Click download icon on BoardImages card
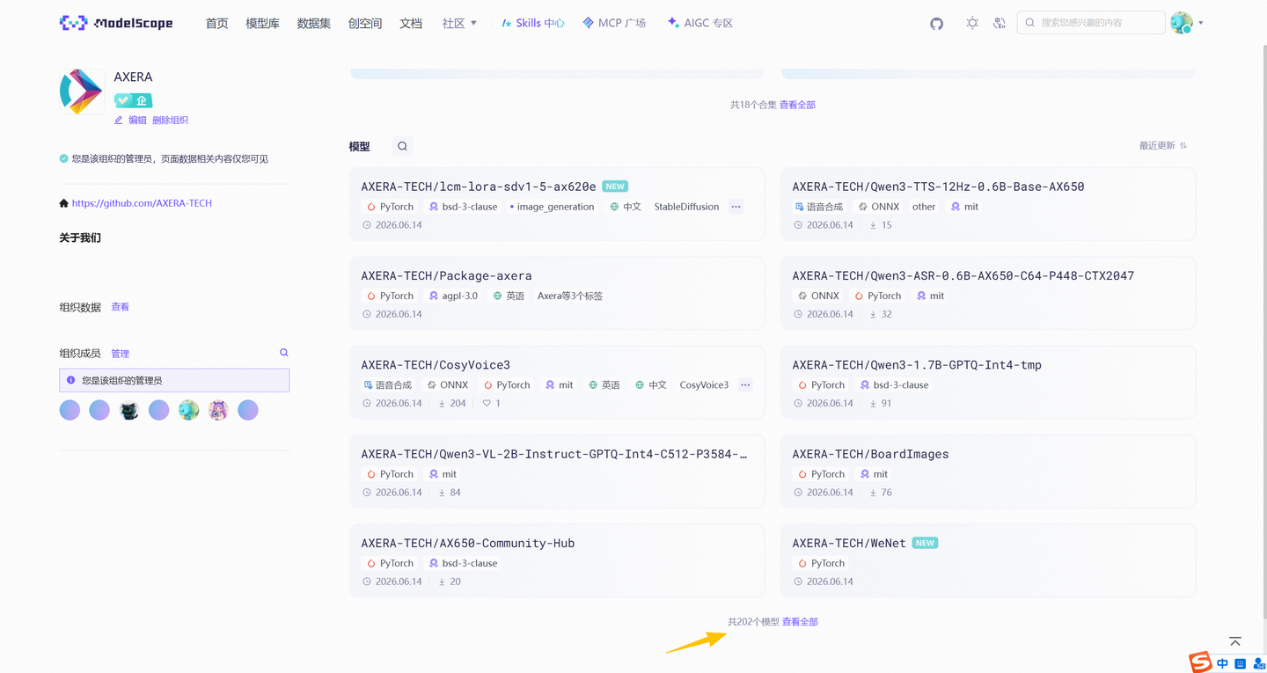 coord(873,492)
